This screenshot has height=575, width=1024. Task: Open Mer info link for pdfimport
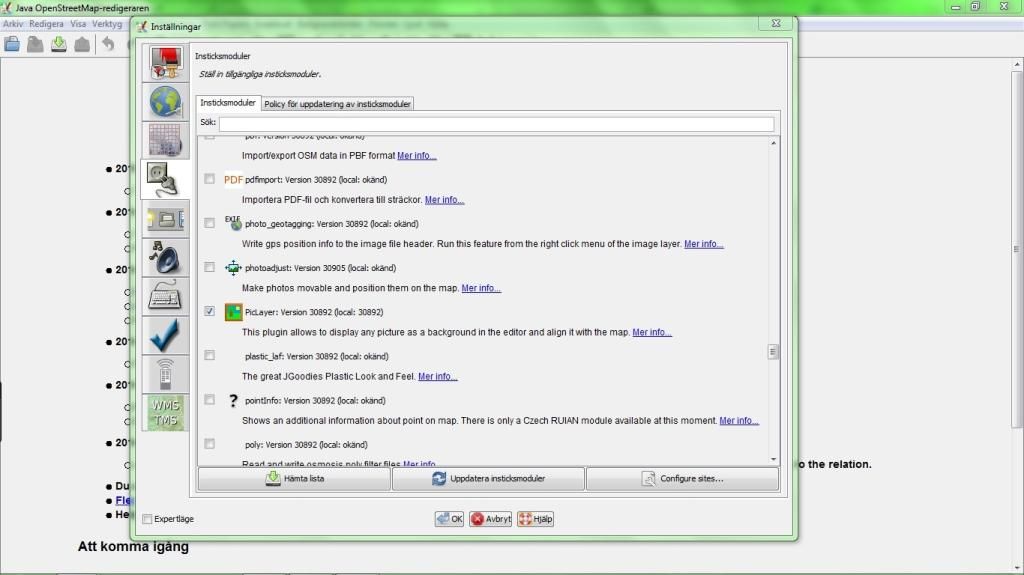pos(444,200)
